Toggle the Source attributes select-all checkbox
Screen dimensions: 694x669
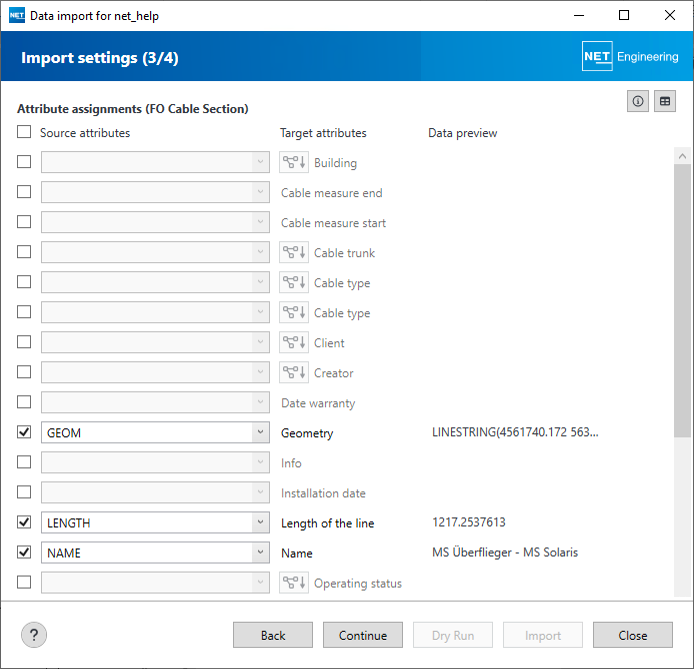[24, 132]
